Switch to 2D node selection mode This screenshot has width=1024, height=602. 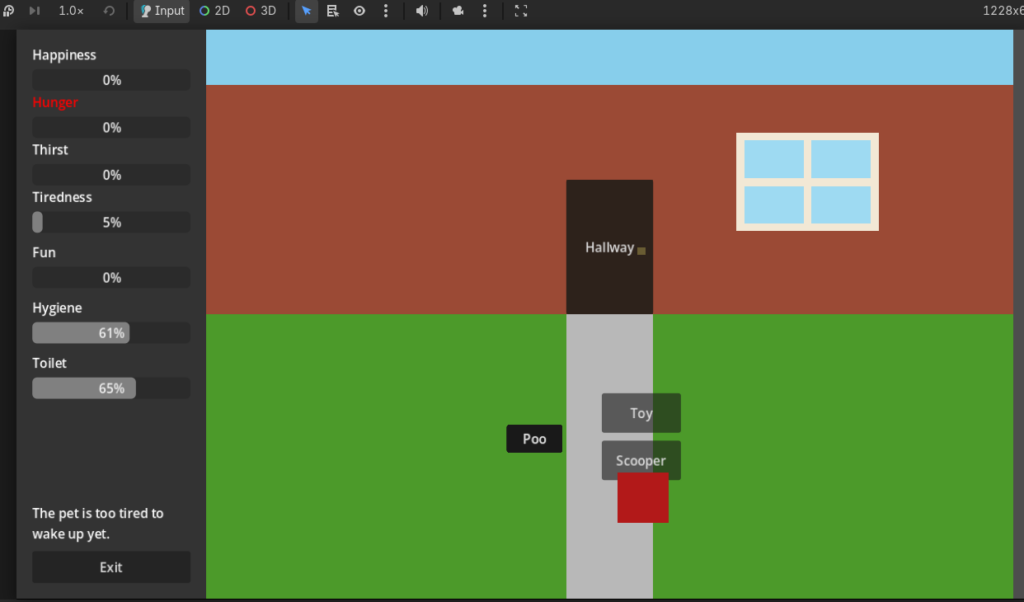click(x=215, y=11)
